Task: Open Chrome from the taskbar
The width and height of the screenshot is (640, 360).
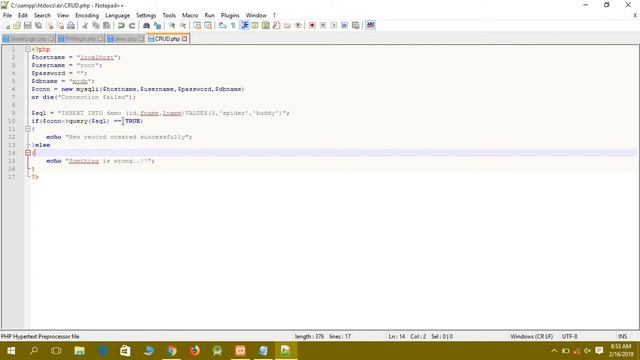Action: 171,351
